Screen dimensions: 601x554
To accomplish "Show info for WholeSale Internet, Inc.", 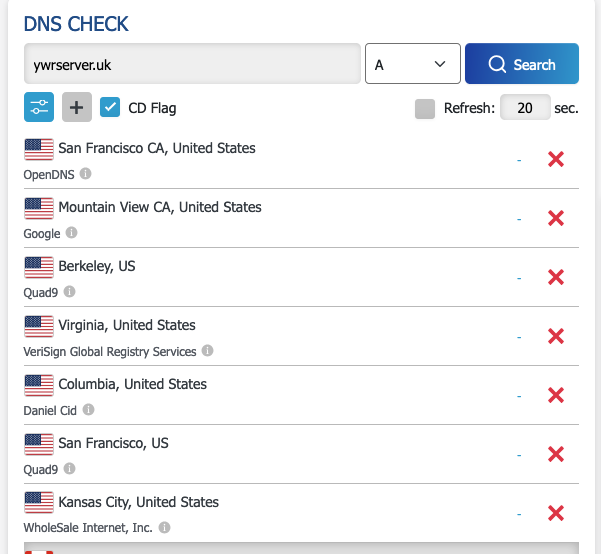I will click(x=164, y=528).
